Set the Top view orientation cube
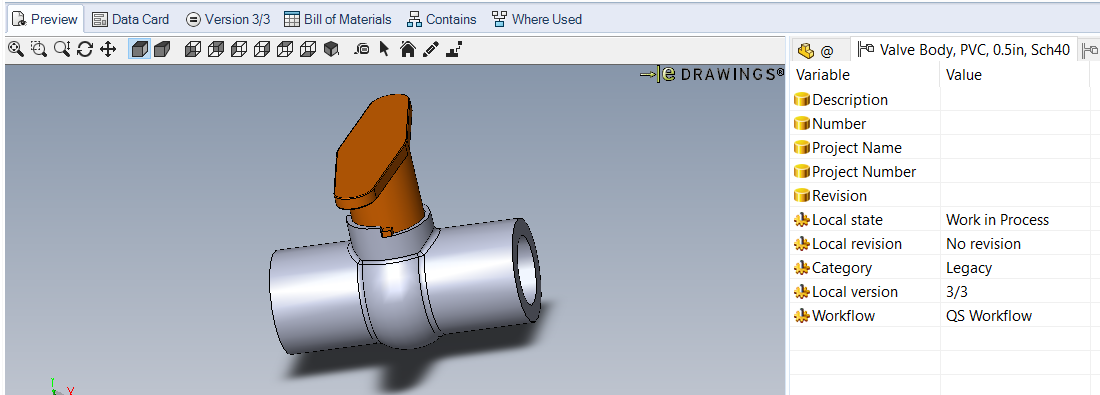 click(x=285, y=49)
